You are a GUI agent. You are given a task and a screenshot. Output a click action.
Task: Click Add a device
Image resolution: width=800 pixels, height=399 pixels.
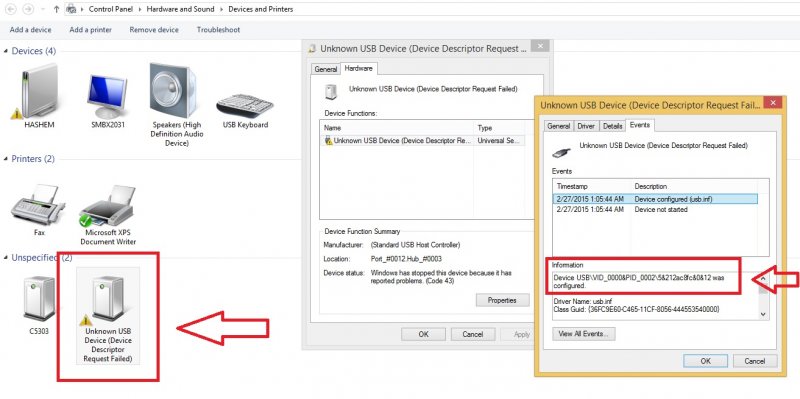30,30
